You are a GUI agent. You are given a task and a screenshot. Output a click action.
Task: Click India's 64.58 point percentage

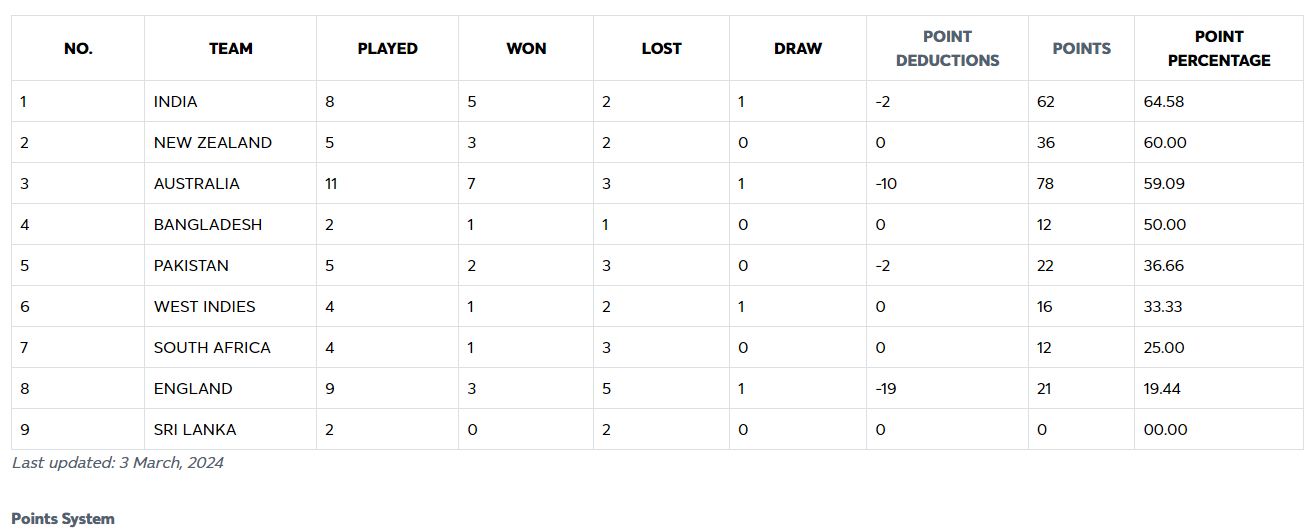(1164, 102)
